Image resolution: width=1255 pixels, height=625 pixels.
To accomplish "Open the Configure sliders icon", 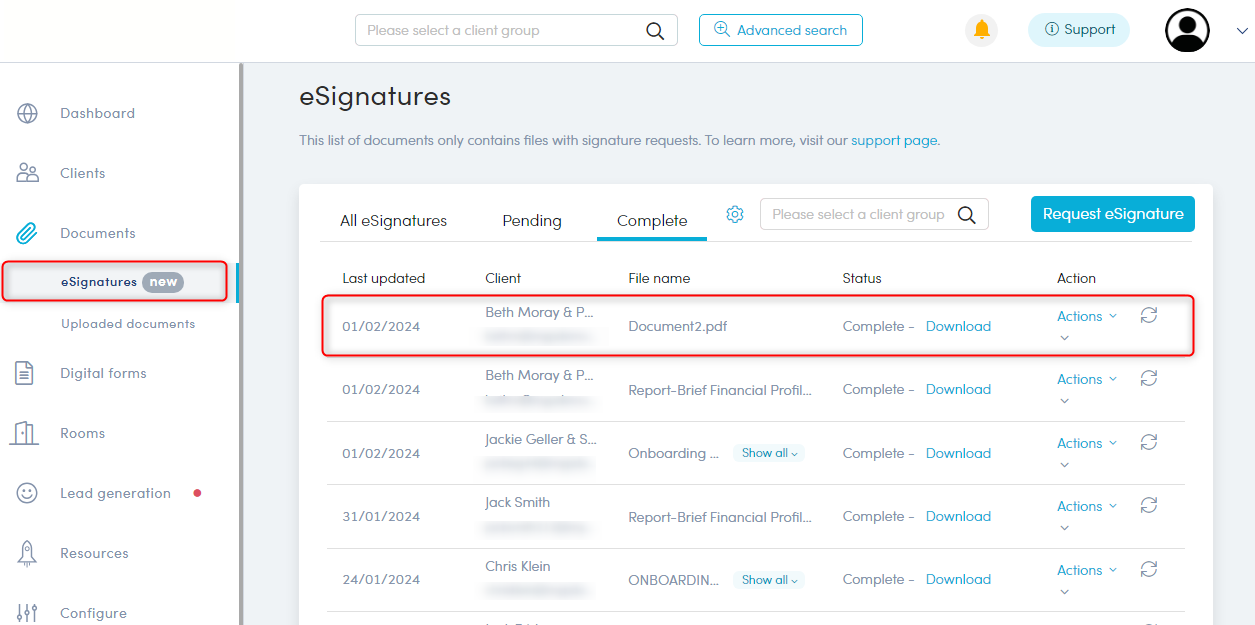I will (x=27, y=613).
